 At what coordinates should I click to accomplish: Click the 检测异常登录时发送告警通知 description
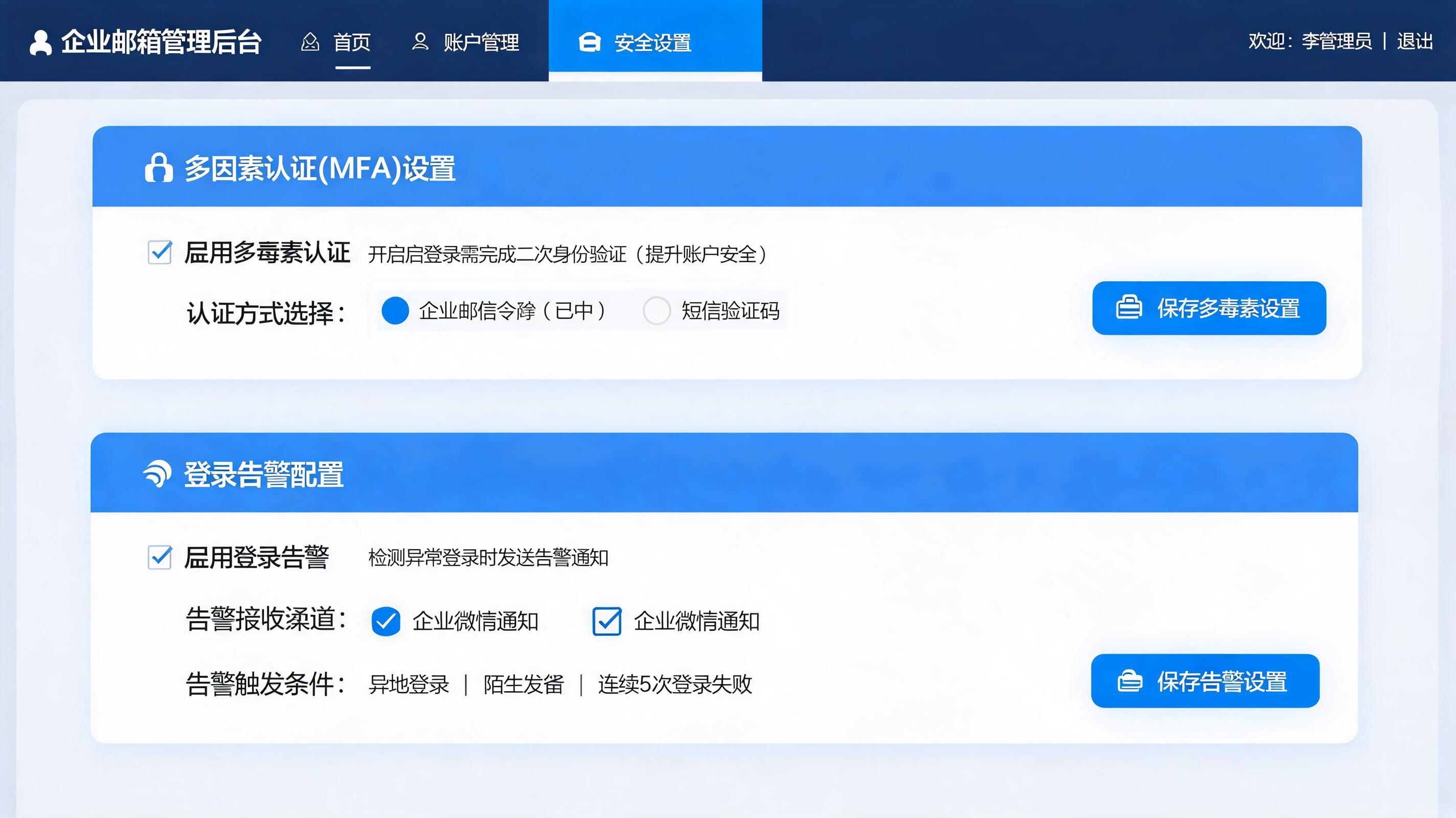point(488,558)
